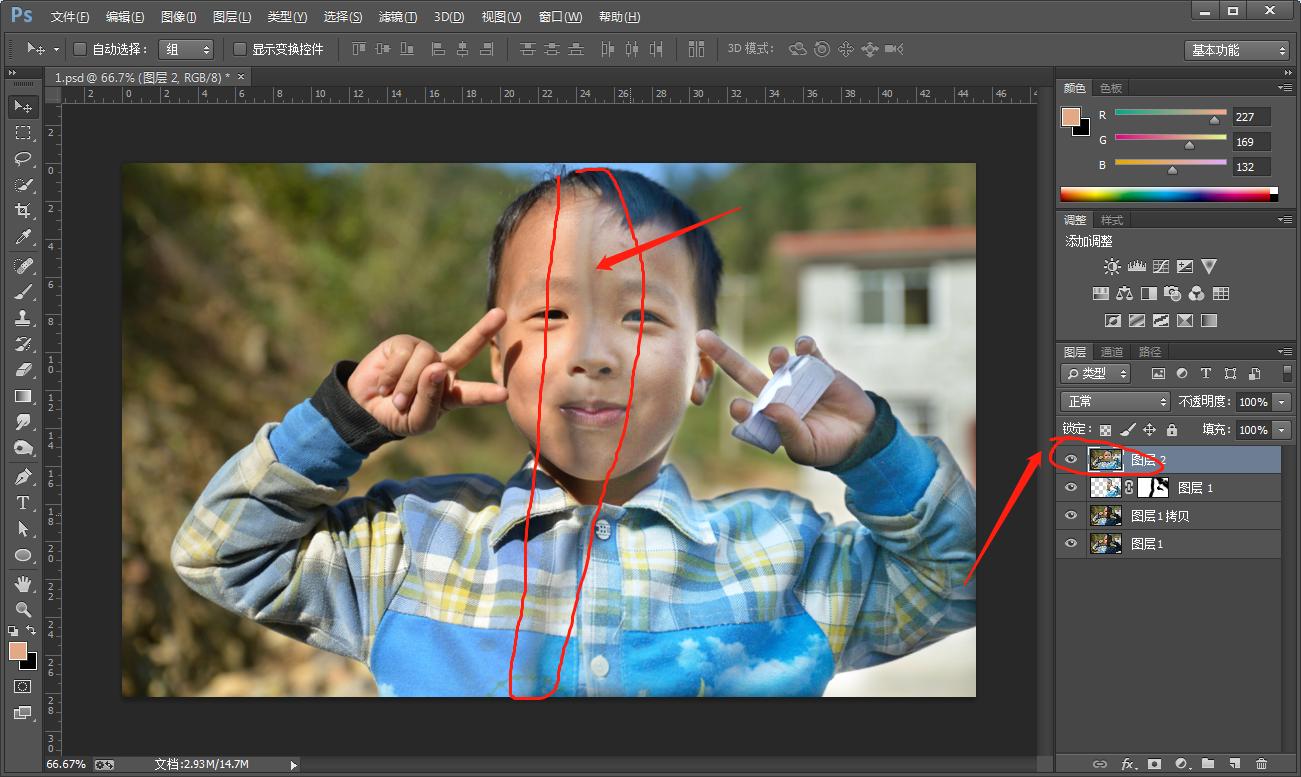Click the R value input field
This screenshot has width=1301, height=777.
click(1251, 116)
